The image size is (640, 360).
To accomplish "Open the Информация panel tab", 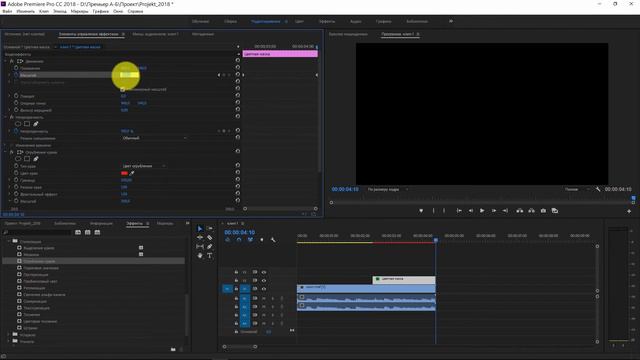I will point(102,224).
